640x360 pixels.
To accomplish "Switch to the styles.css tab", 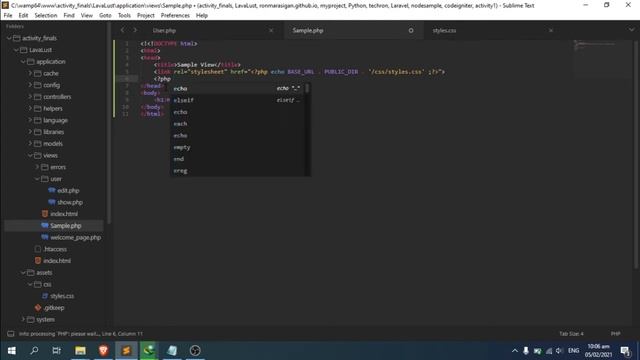I will pos(444,31).
